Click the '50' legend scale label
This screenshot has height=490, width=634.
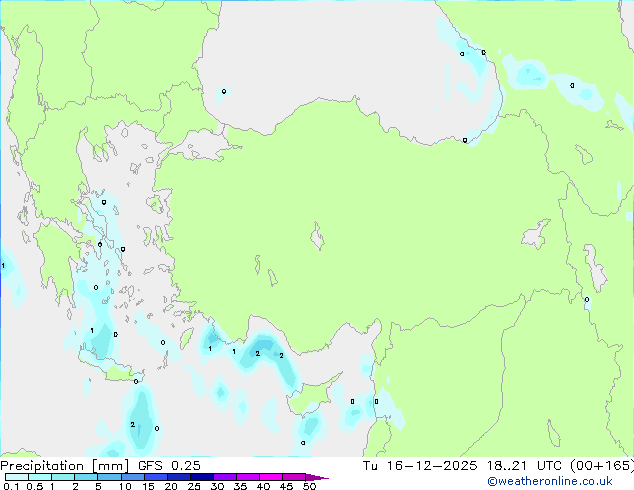click(309, 486)
